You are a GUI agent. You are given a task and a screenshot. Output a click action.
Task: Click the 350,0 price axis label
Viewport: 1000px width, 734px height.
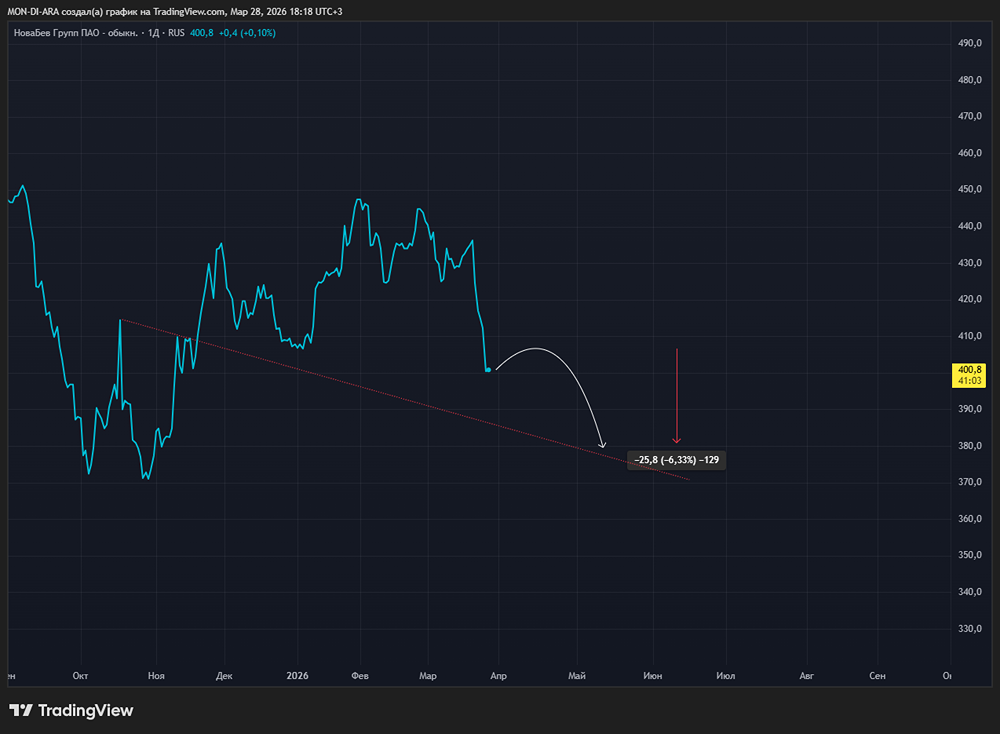(x=969, y=555)
